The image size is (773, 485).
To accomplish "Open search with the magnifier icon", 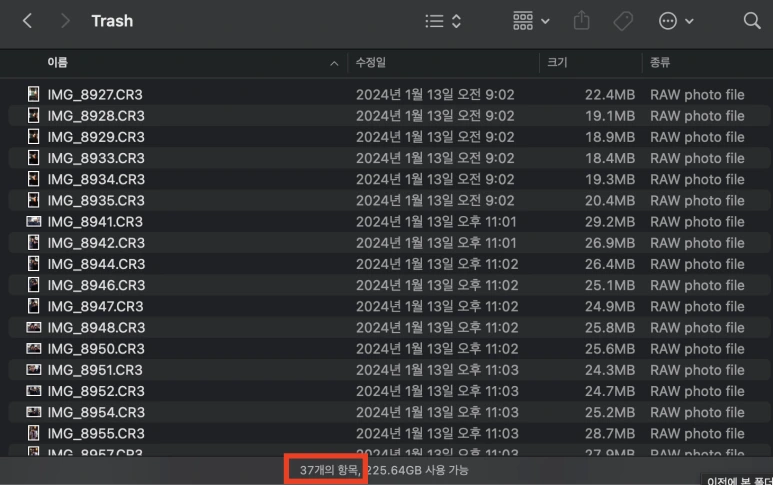I will (x=752, y=21).
